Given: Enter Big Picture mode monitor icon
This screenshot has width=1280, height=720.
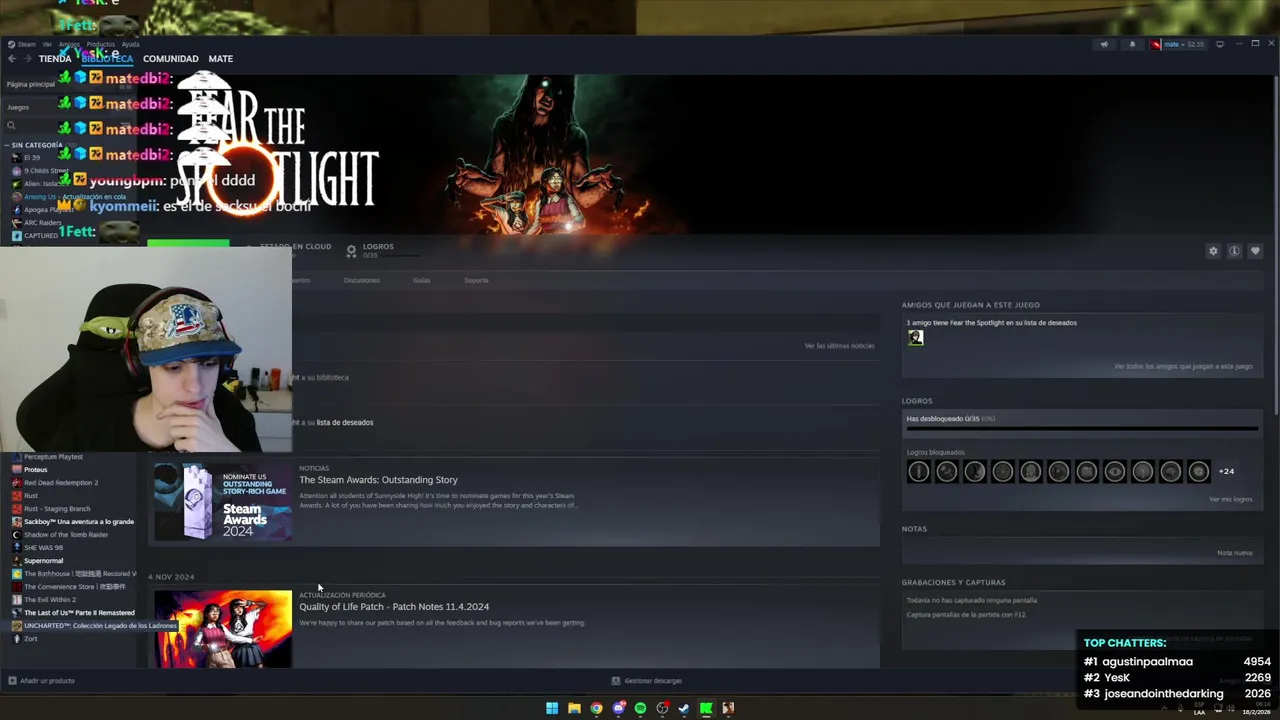Looking at the screenshot, I should [1219, 44].
